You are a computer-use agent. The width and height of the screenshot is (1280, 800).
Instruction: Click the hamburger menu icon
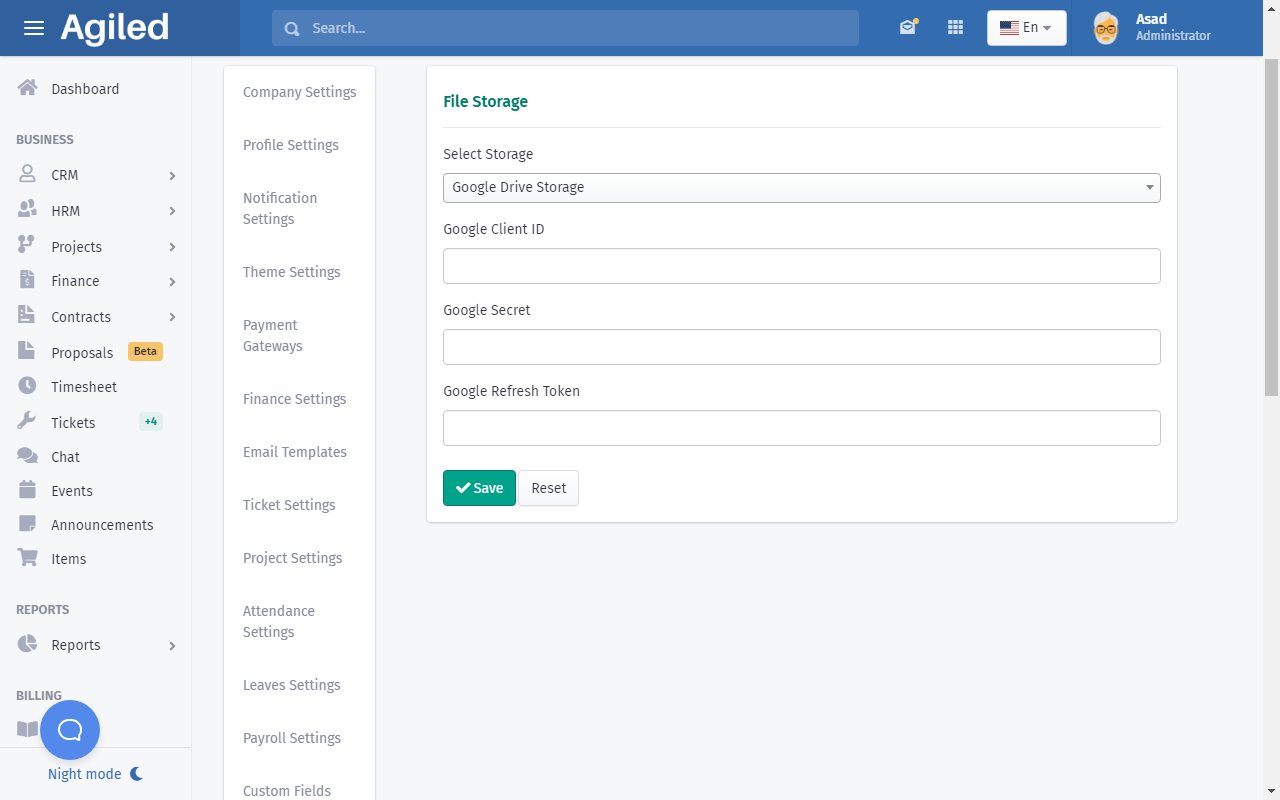[34, 28]
